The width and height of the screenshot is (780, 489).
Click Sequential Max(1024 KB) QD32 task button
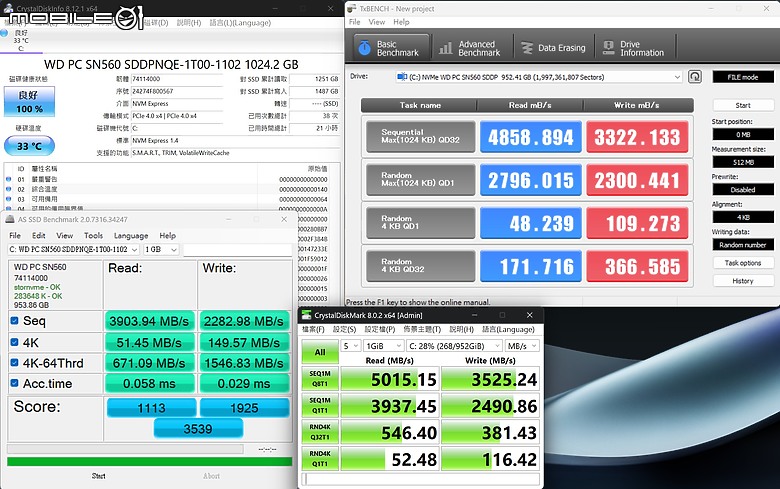[421, 136]
